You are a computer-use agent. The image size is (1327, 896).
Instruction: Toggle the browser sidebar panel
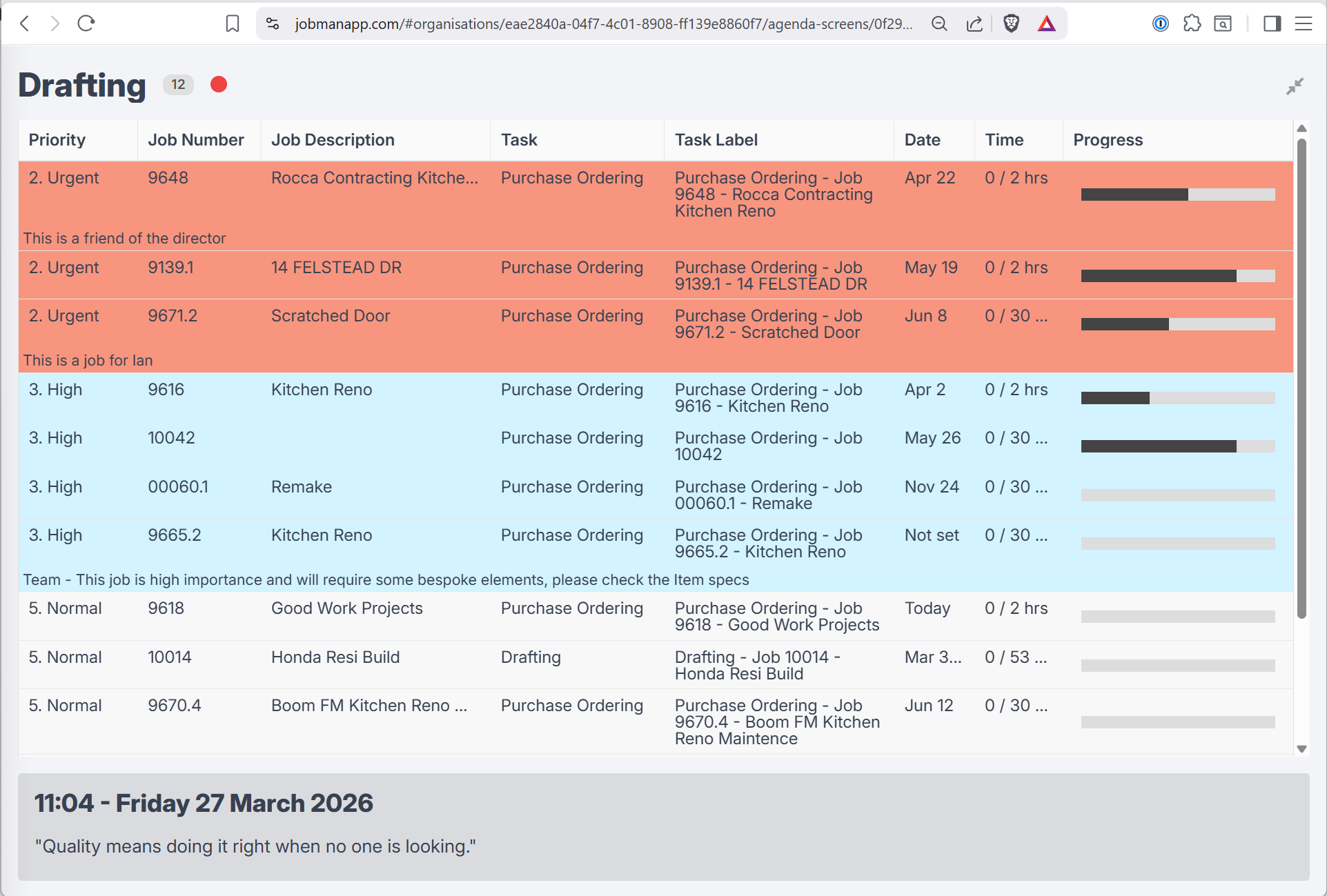1272,23
